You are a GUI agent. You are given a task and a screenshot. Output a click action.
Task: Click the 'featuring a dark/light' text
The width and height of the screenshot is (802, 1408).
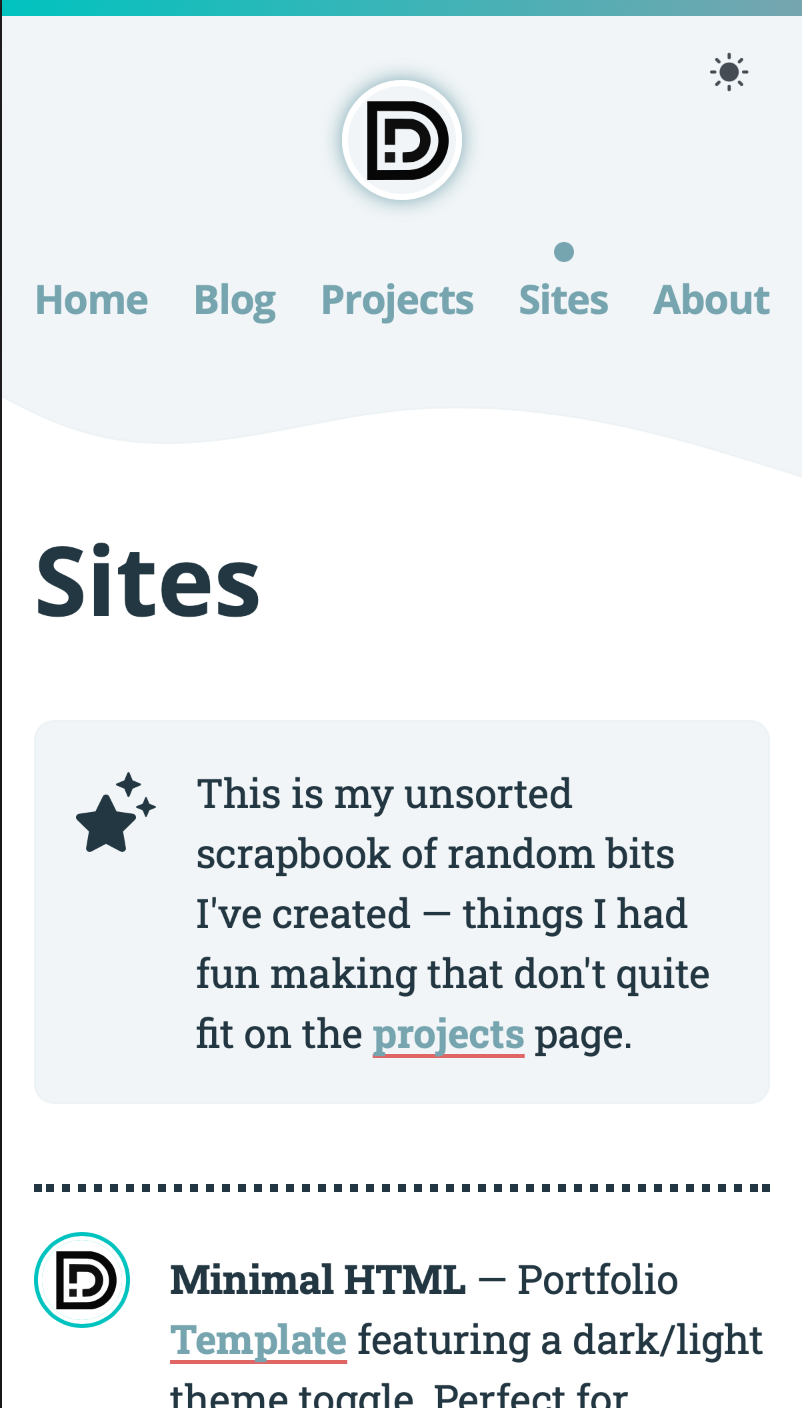560,1340
